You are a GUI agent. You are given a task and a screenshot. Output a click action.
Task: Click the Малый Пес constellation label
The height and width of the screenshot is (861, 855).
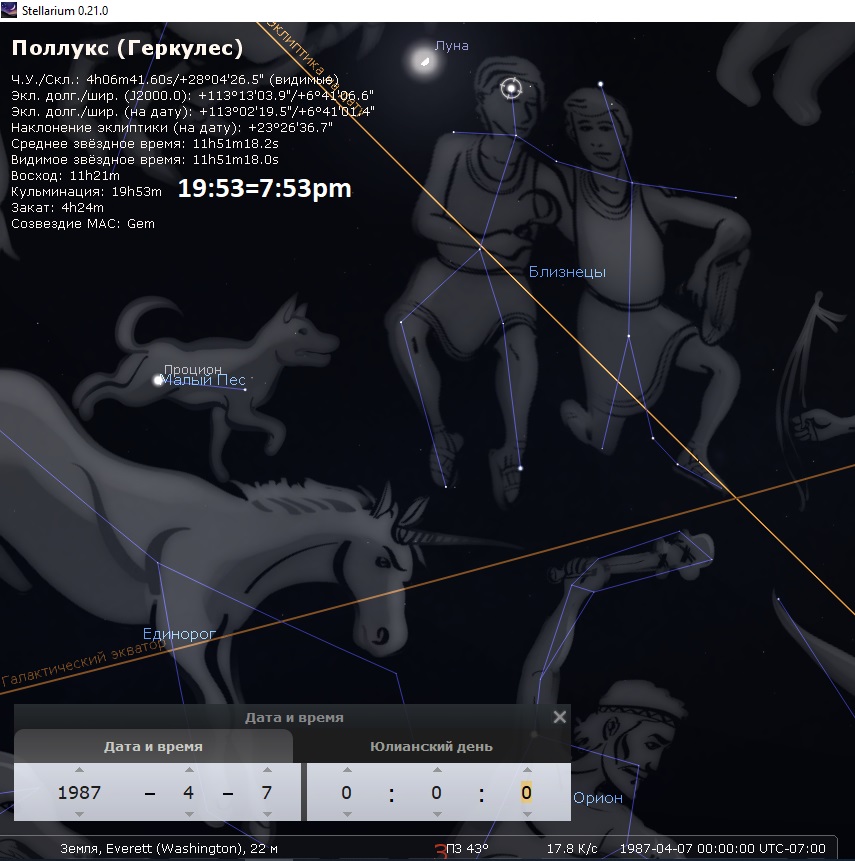point(204,380)
